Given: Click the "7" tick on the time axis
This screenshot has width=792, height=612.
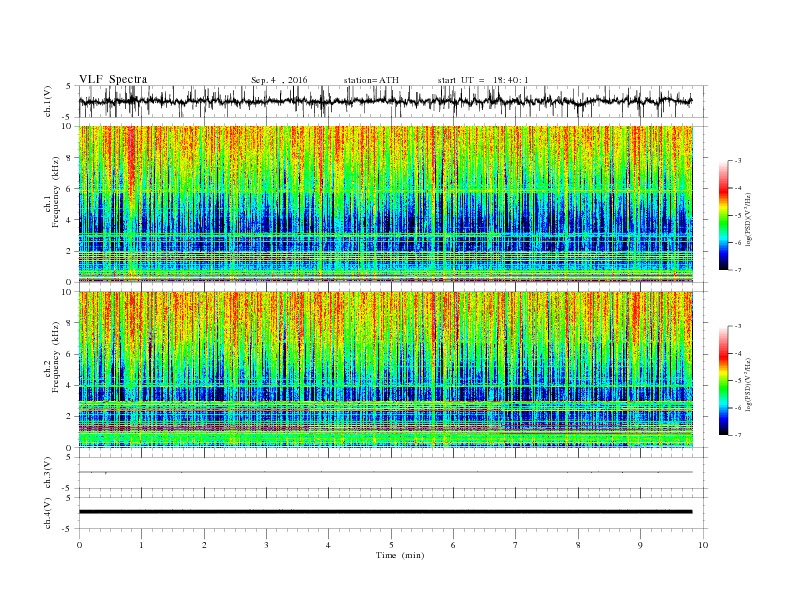Looking at the screenshot, I should (516, 545).
